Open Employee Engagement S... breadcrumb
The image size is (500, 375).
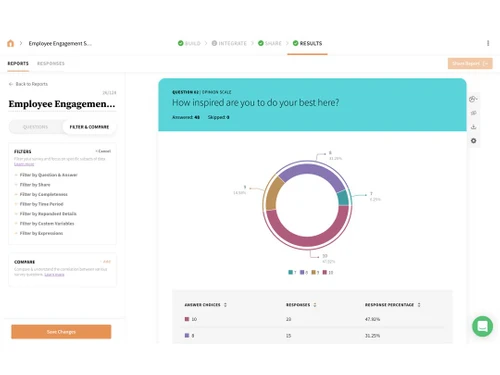click(x=60, y=43)
